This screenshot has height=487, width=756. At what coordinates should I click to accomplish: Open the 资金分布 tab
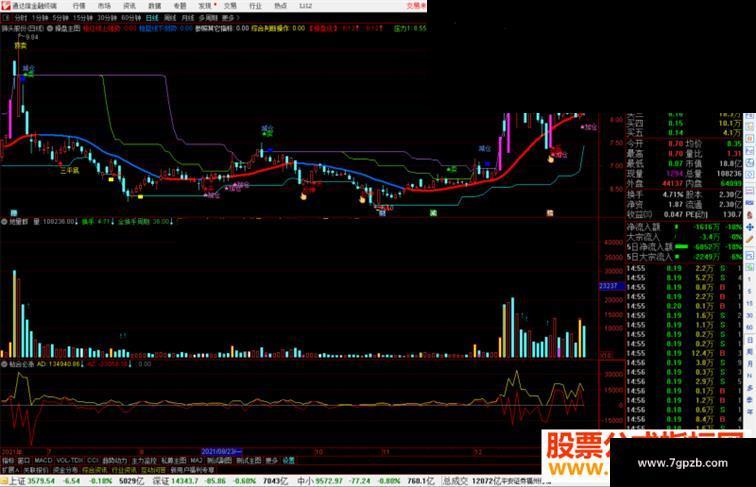click(x=66, y=470)
